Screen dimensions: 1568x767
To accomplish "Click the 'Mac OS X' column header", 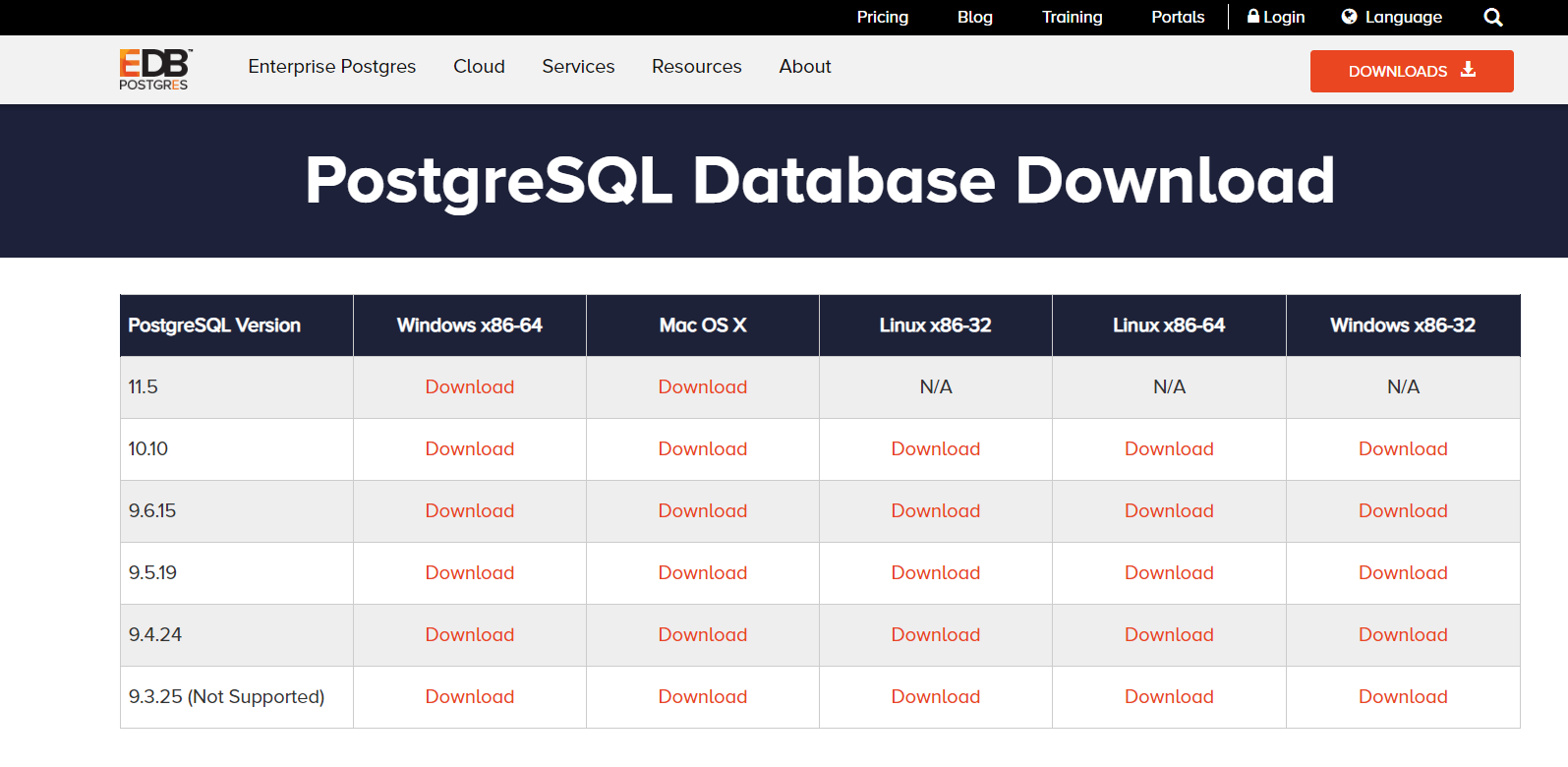I will coord(703,325).
